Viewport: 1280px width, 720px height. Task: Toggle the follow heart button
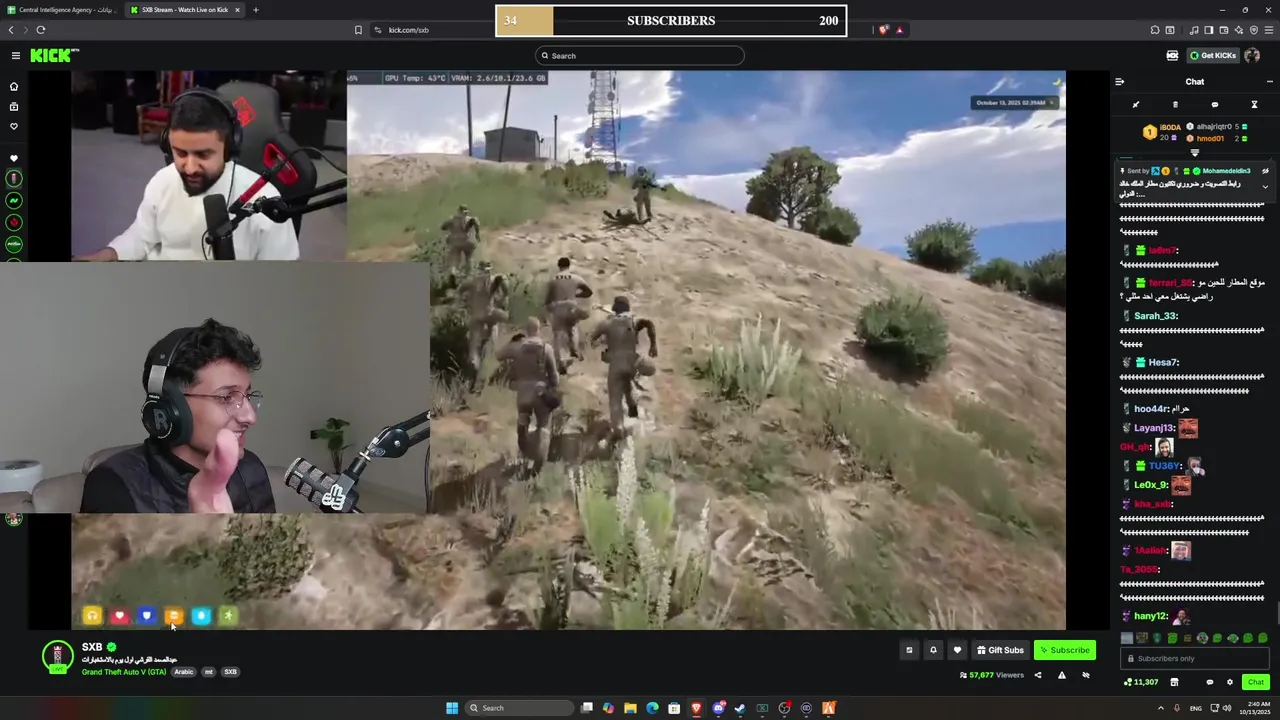[x=957, y=650]
